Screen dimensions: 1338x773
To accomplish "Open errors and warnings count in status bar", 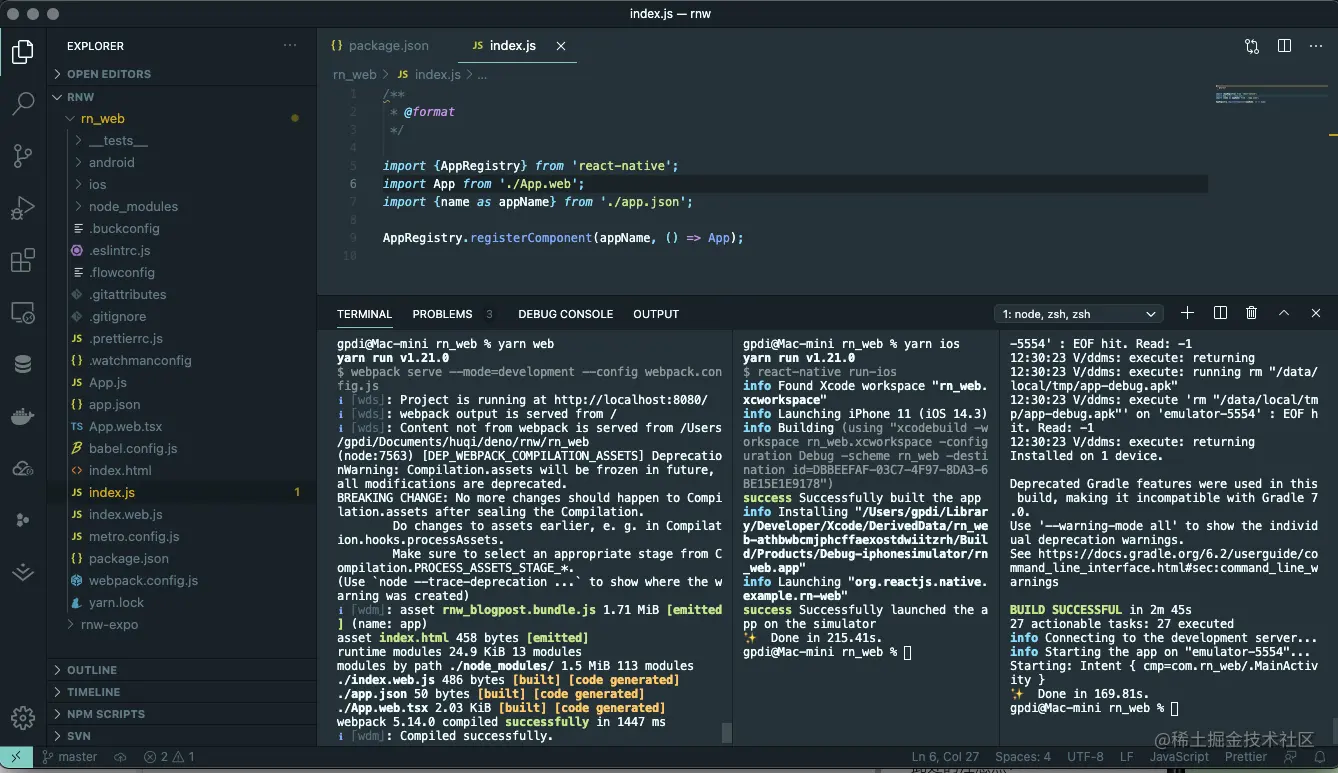I will pos(169,757).
